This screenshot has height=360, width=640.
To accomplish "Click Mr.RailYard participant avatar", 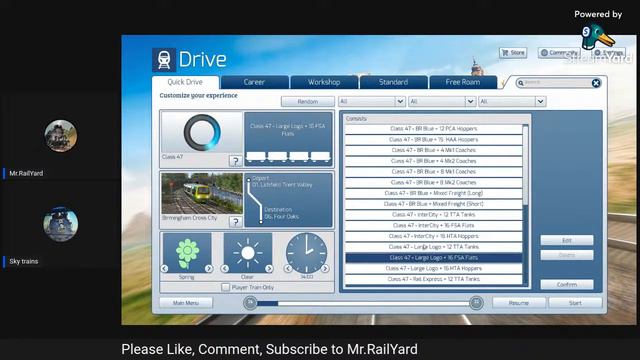I will click(x=60, y=136).
